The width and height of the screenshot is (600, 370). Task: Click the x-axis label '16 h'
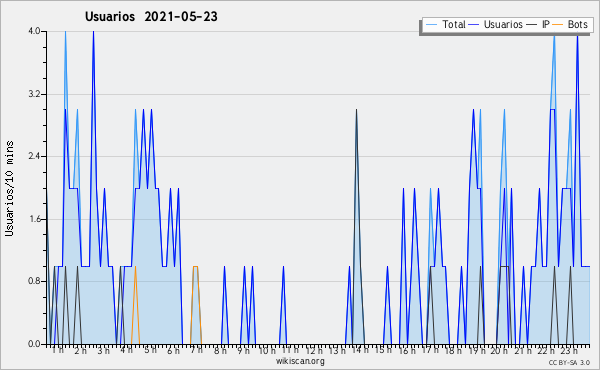(x=407, y=350)
